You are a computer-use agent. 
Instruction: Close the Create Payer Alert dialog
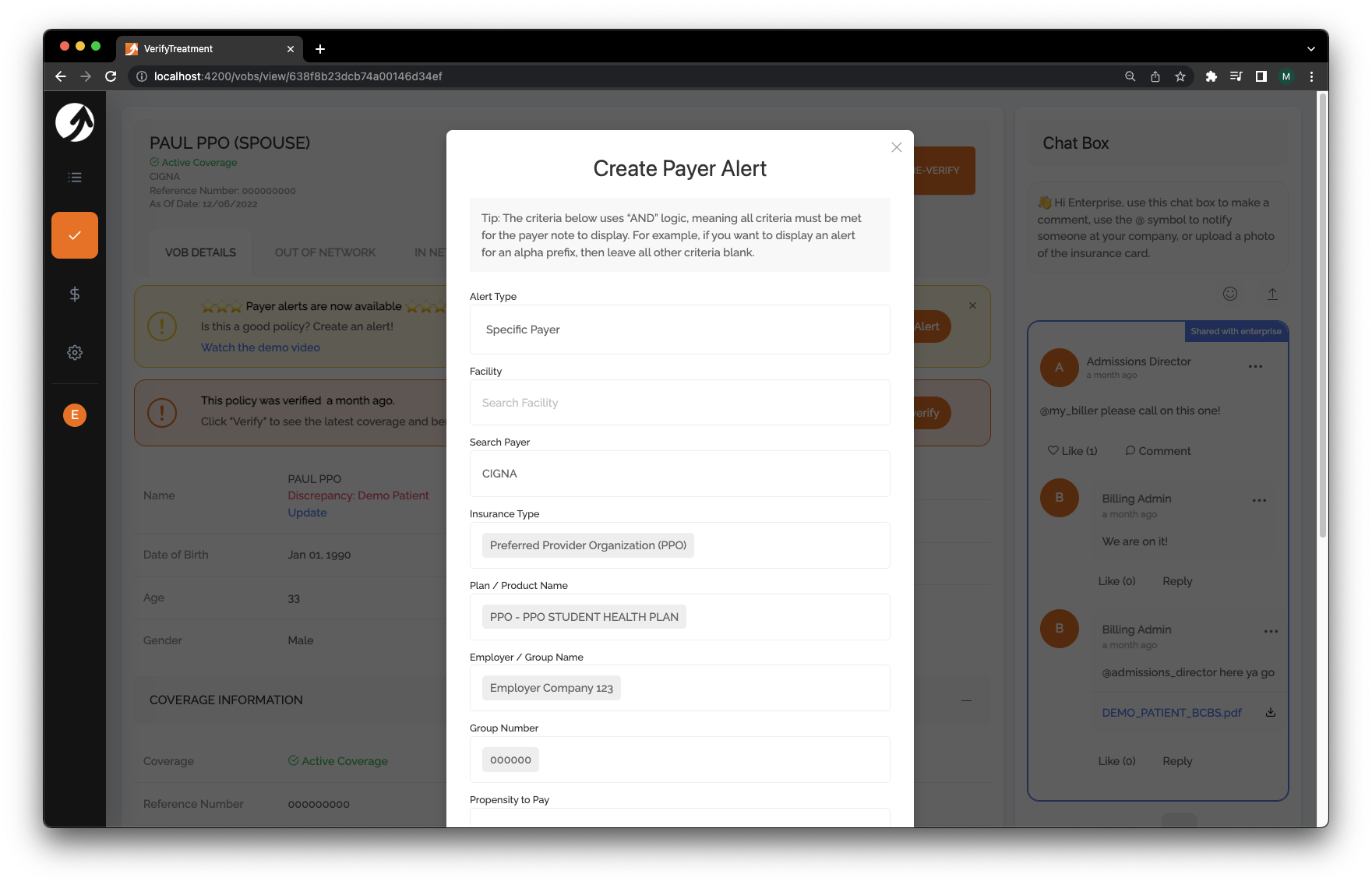point(896,147)
